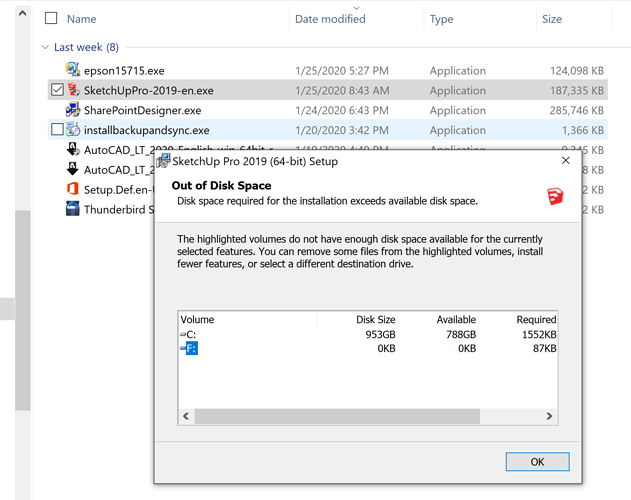The image size is (631, 500).
Task: Sort files by Size column header
Action: click(x=552, y=19)
